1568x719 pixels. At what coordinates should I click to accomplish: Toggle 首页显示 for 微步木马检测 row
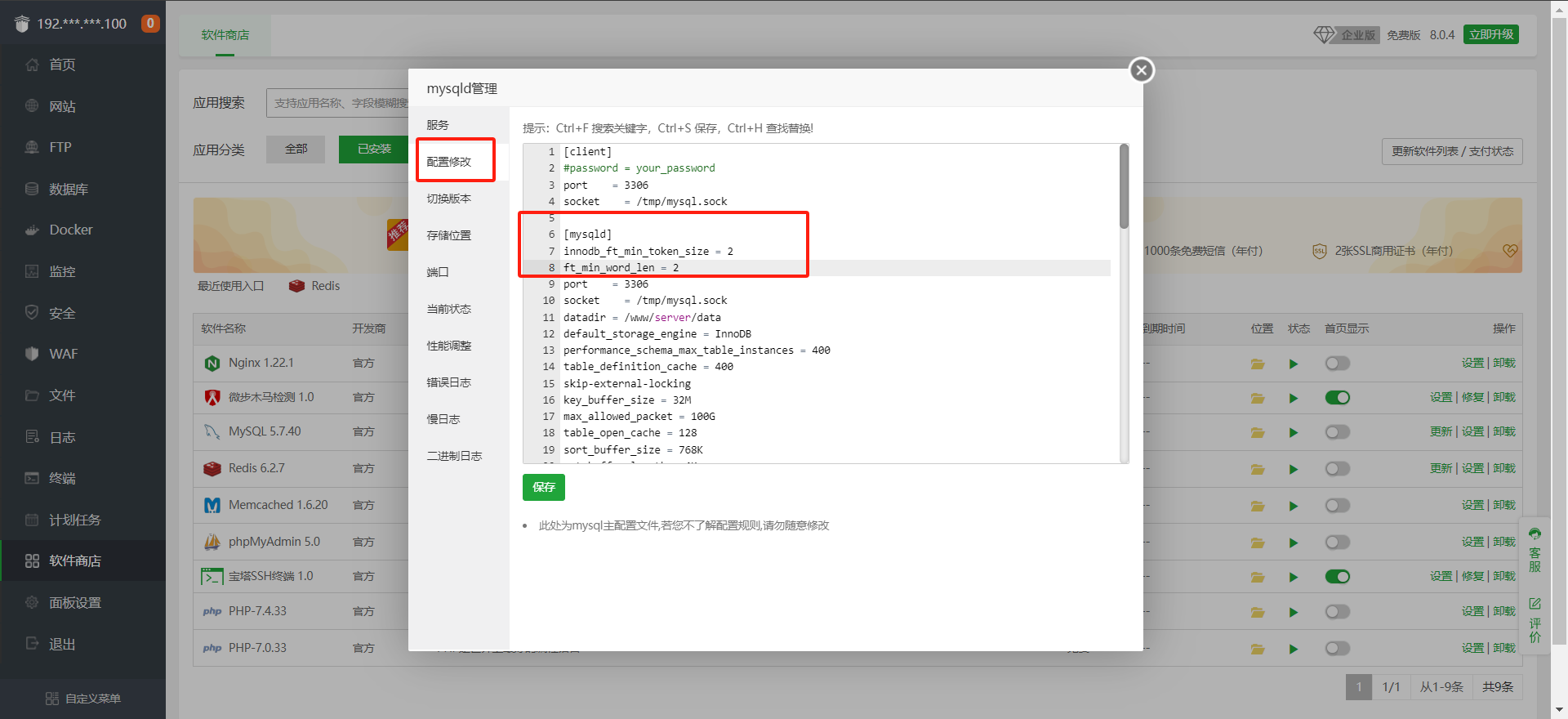click(1337, 397)
